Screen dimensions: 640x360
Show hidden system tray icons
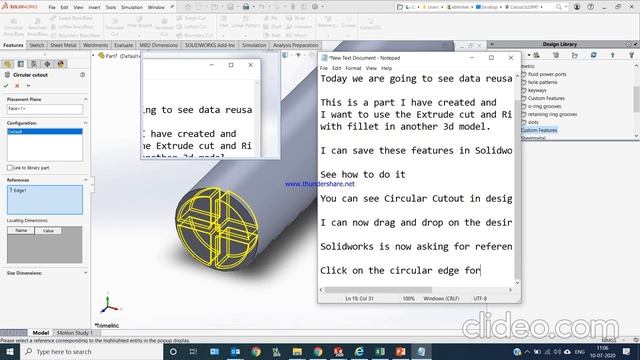[x=527, y=352]
